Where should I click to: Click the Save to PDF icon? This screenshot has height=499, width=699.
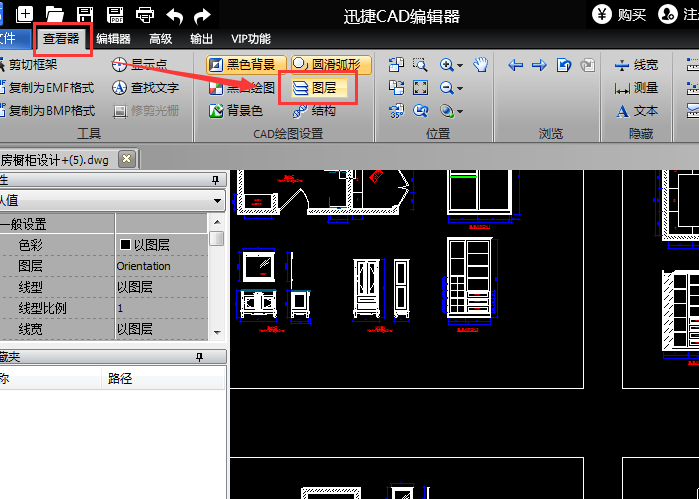tap(115, 15)
